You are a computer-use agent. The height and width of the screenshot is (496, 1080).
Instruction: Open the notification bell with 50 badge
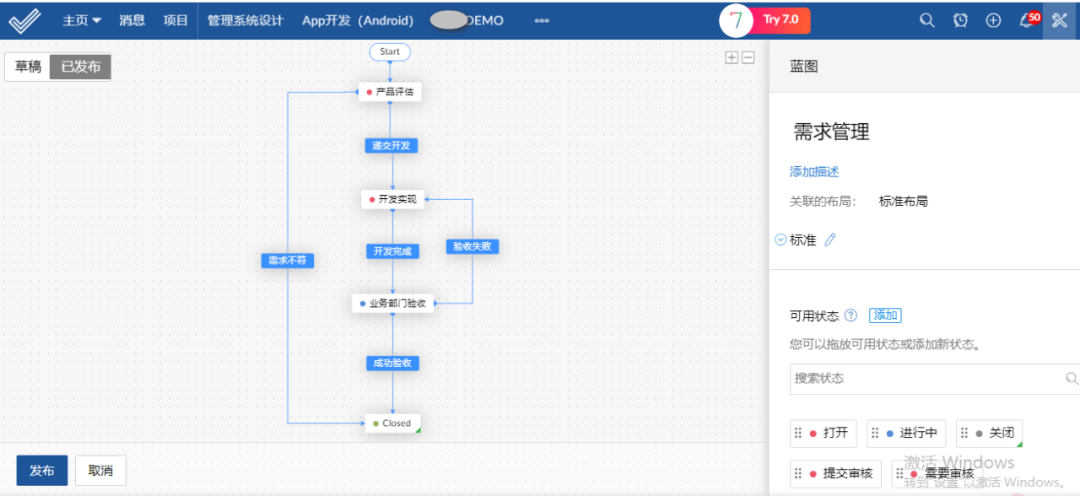click(x=1028, y=20)
